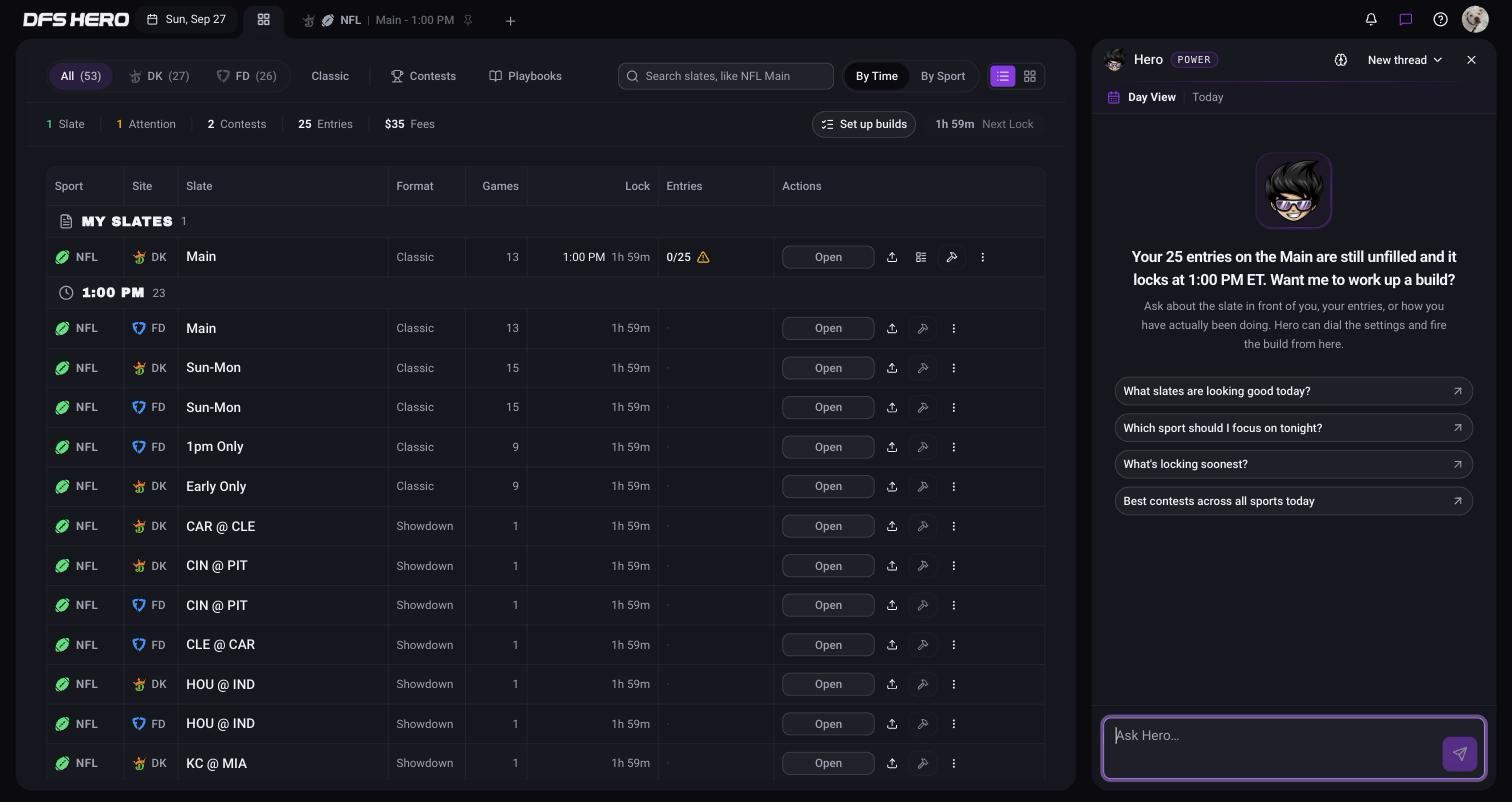This screenshot has width=1512, height=802.
Task: Select the Classic format filter
Action: point(330,76)
